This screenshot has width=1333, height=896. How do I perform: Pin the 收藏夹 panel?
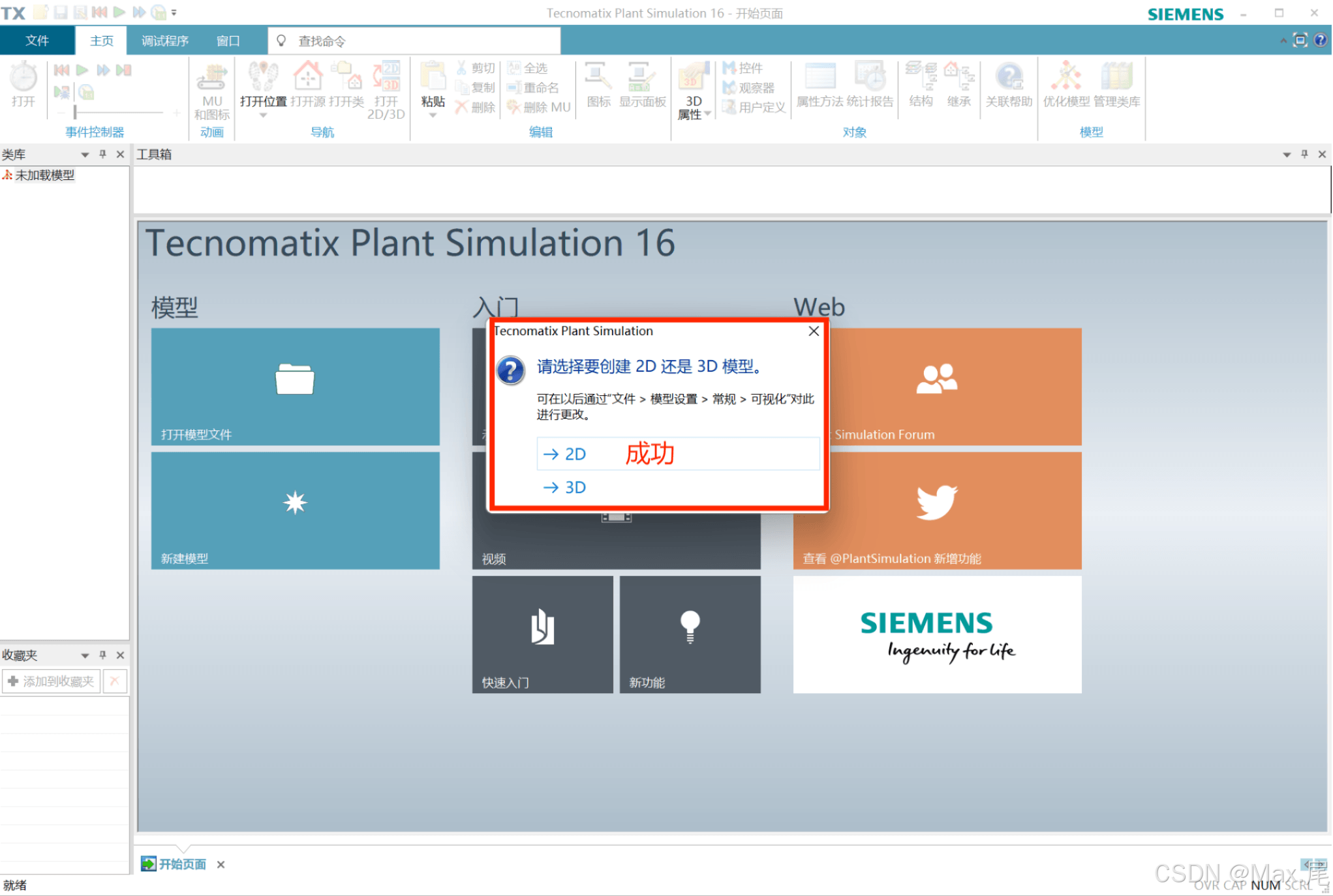point(102,655)
